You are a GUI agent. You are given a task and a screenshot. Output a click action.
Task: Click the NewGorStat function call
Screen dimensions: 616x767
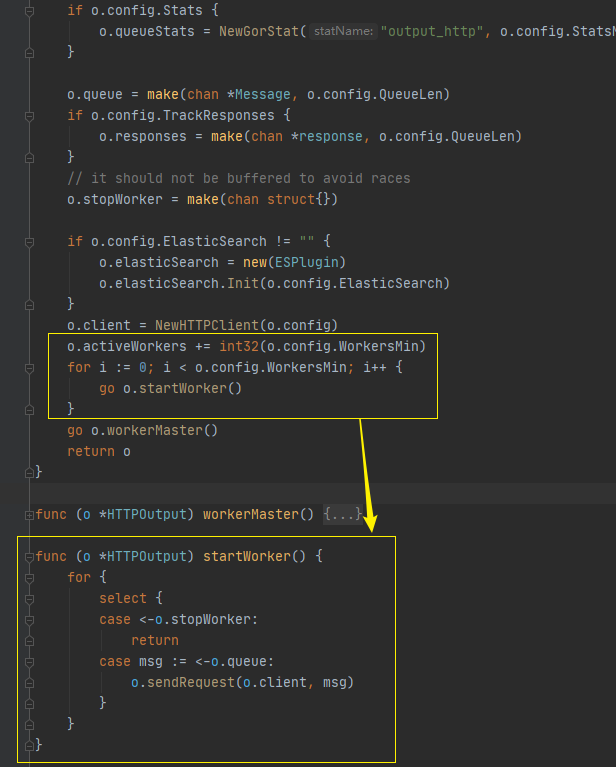[x=259, y=31]
